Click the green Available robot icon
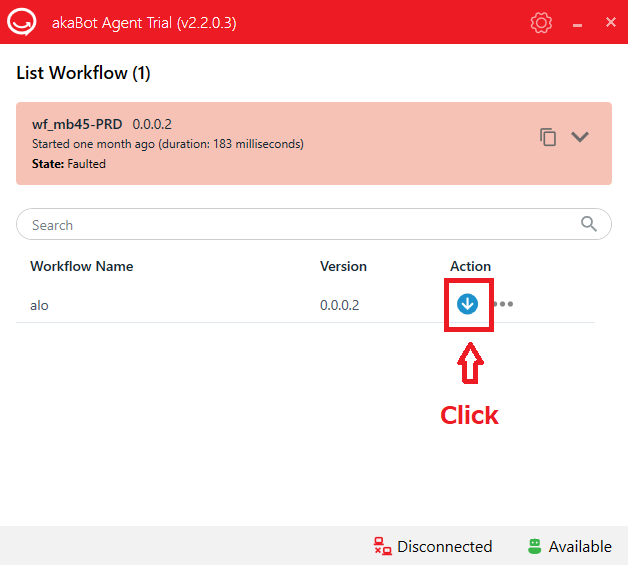Viewport: 628px width, 565px height. 534,546
